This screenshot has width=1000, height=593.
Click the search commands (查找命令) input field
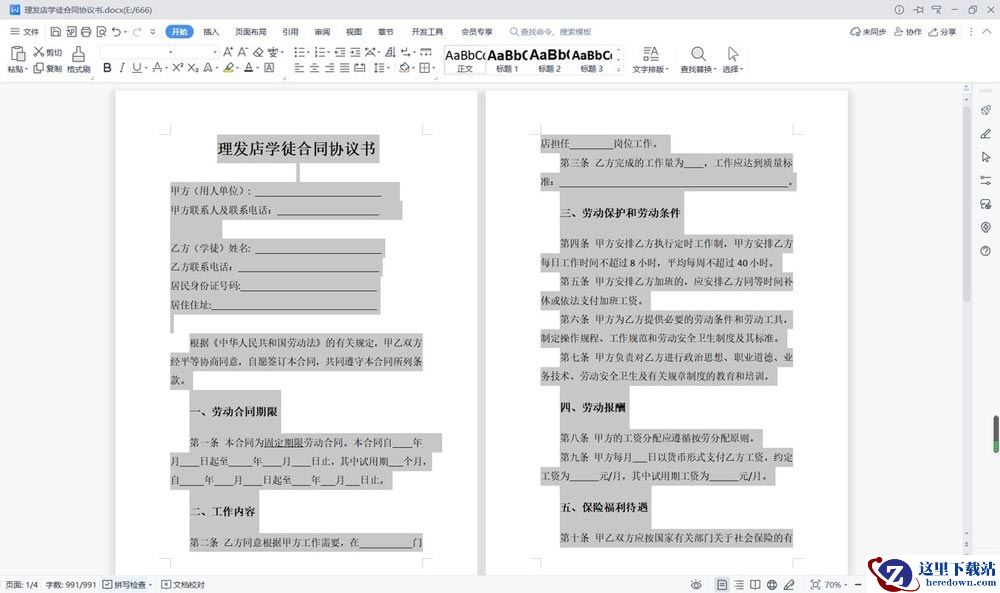(555, 32)
